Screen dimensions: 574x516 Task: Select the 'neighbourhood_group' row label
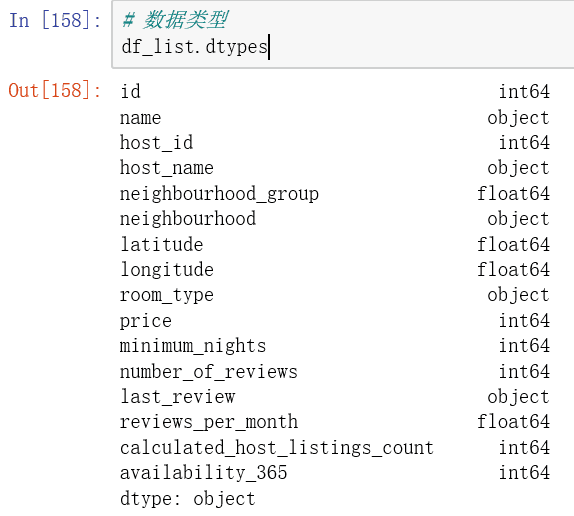pyautogui.click(x=219, y=194)
